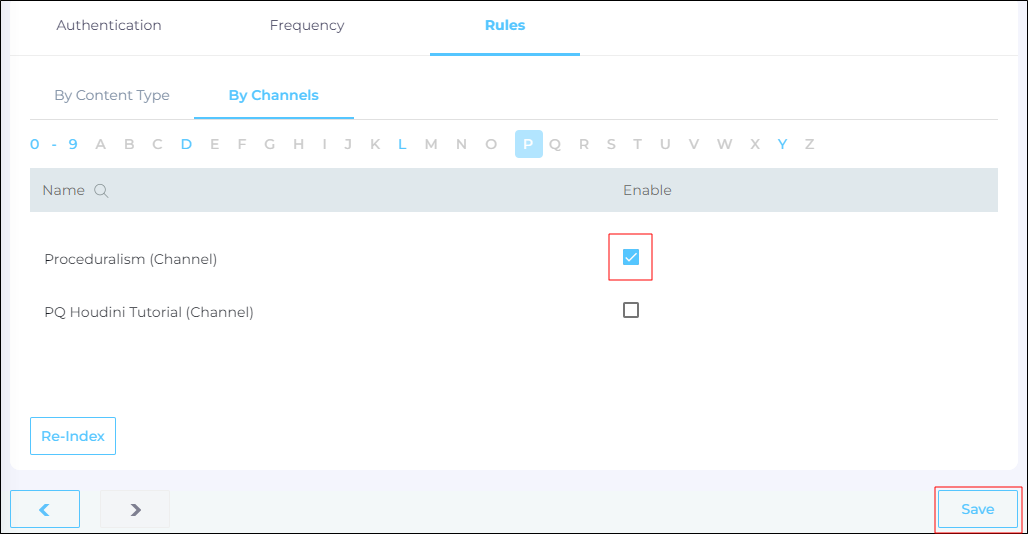Screen dimensions: 1028x534
Task: Click the right arrow next button
Action: (135, 509)
